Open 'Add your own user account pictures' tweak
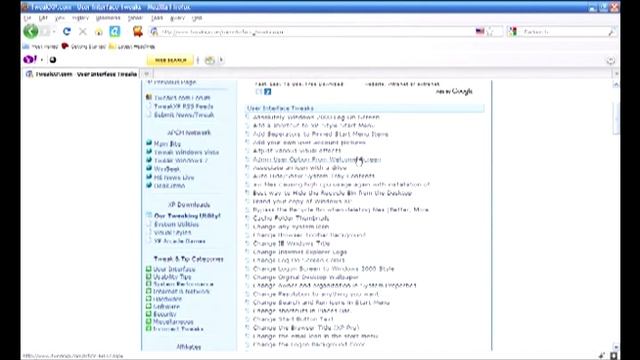 (309, 142)
